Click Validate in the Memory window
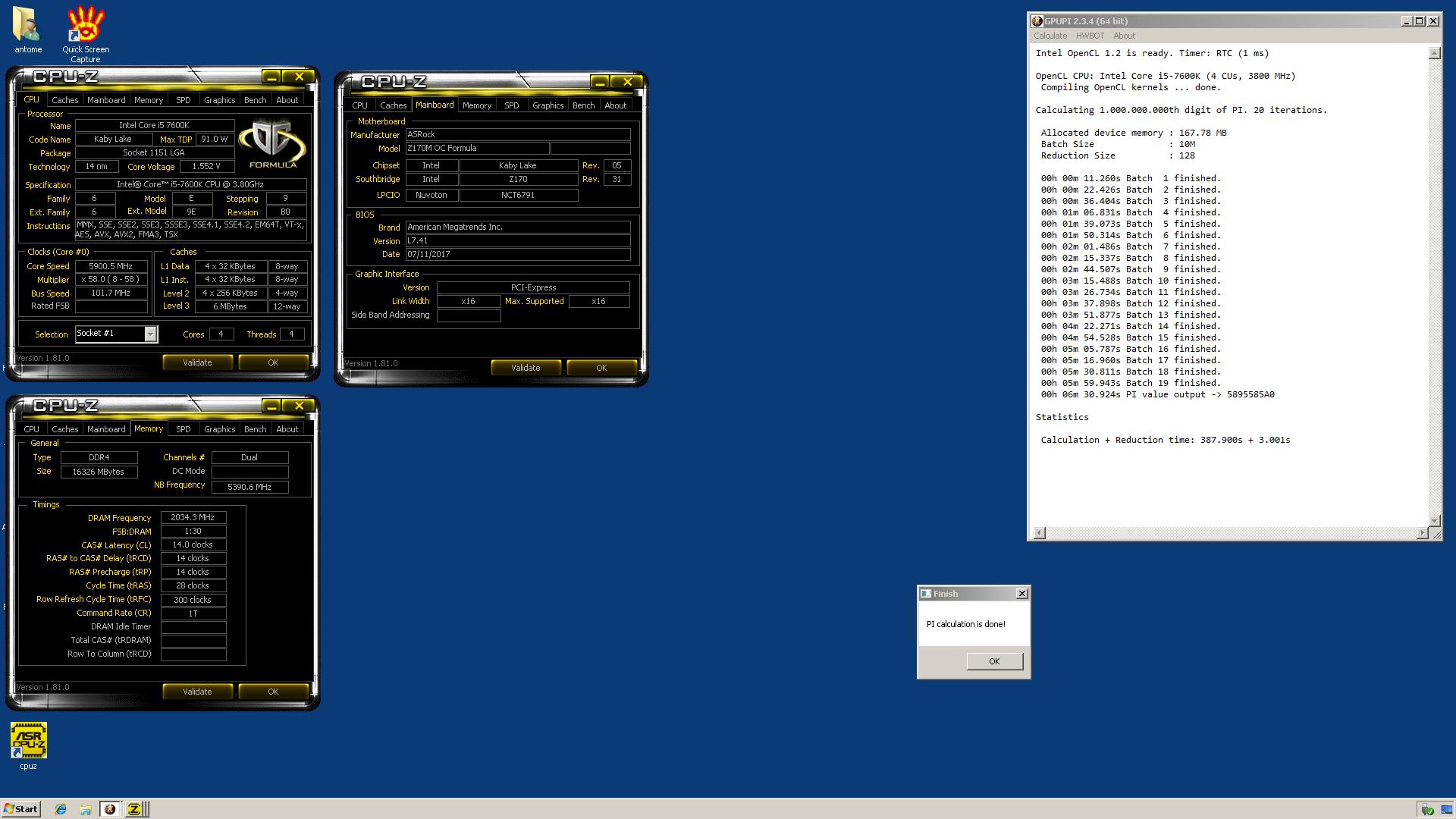The image size is (1456, 819). click(197, 692)
